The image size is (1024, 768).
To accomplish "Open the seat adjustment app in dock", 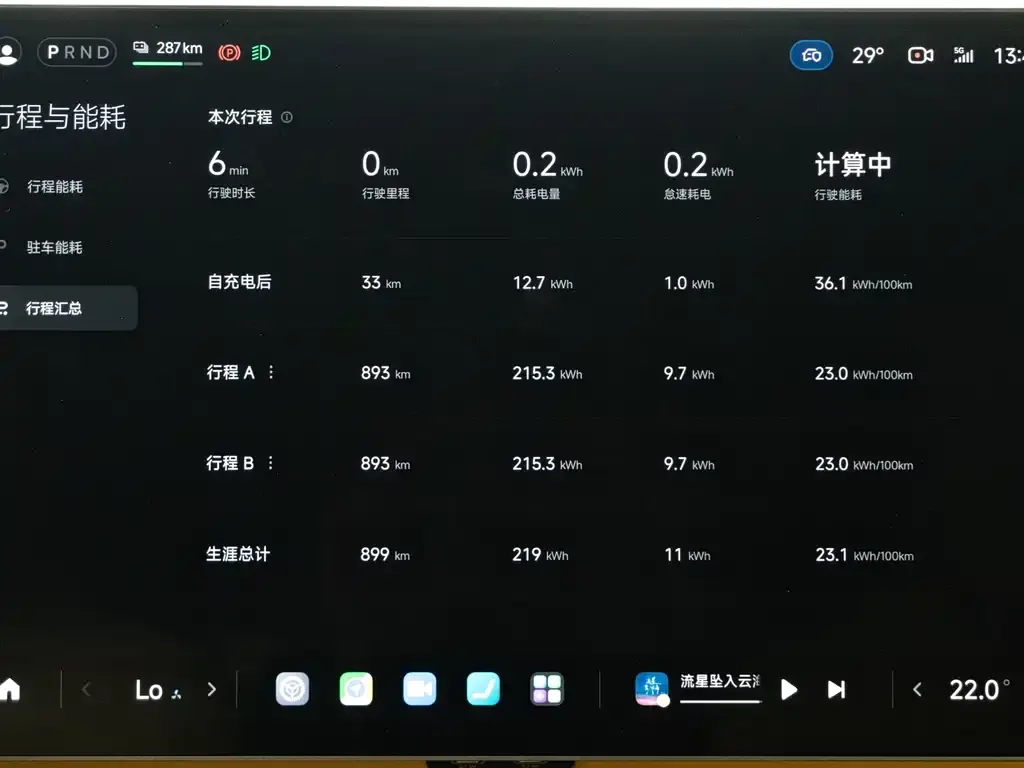I will click(483, 689).
